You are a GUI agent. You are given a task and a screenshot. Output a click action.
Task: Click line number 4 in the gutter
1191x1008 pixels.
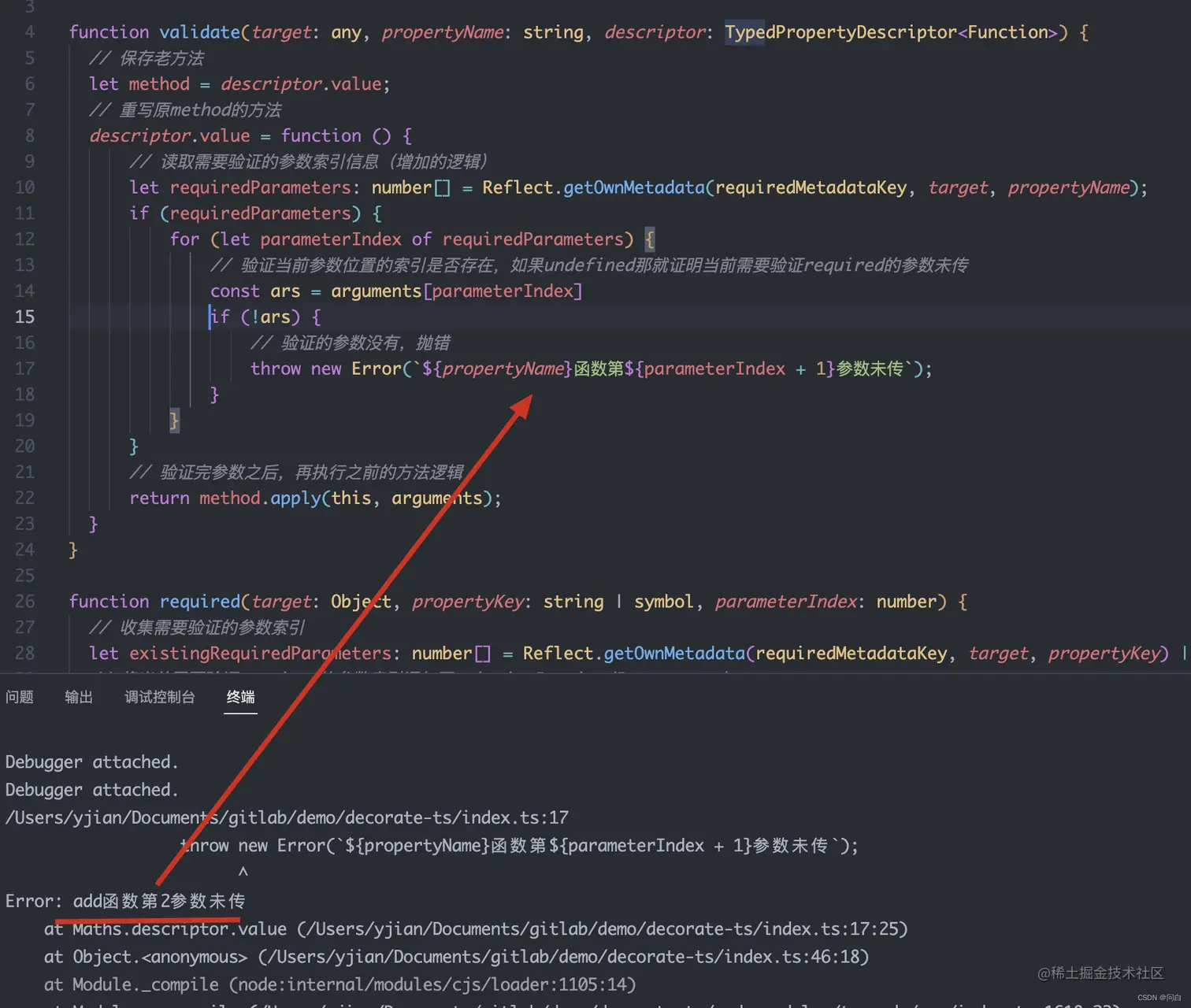(29, 32)
